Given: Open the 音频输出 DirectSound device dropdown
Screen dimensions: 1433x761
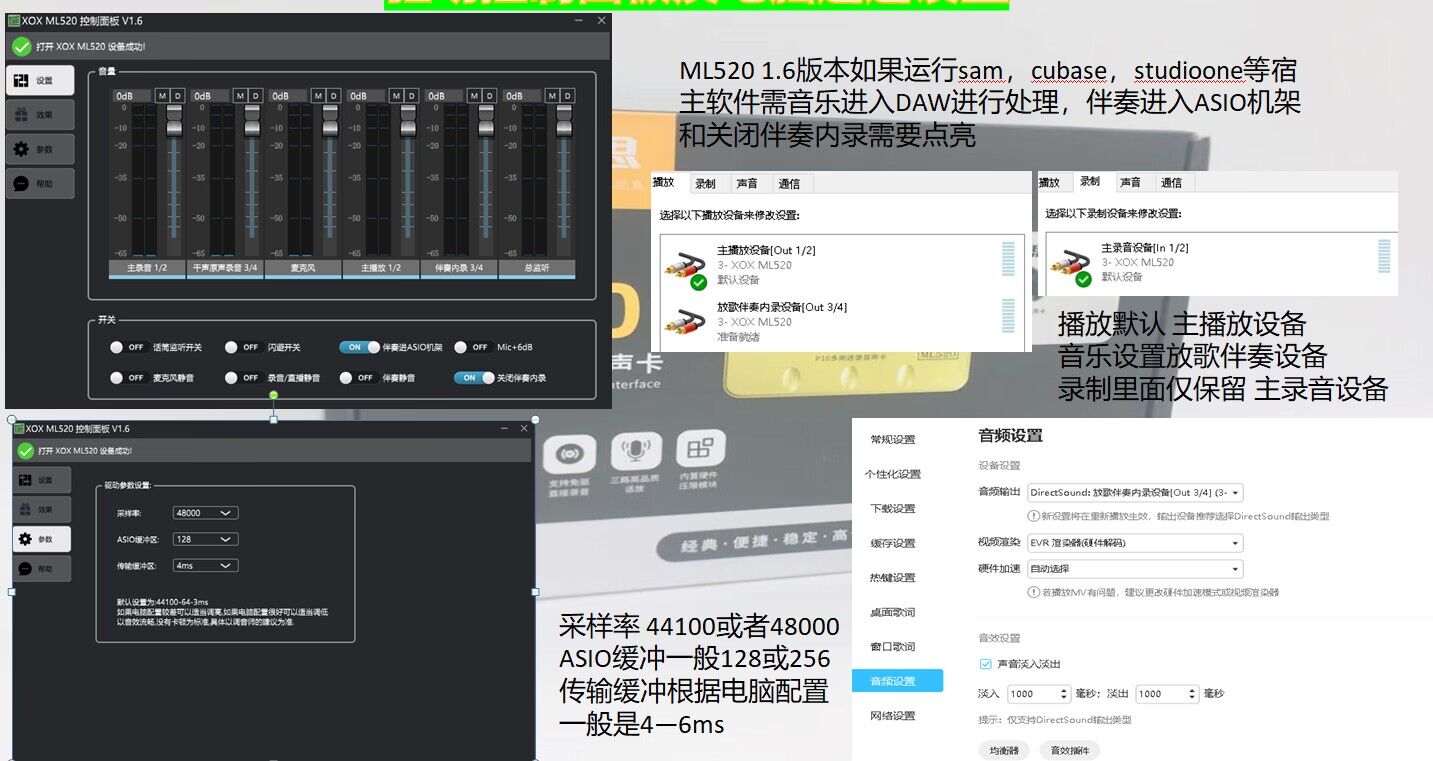Looking at the screenshot, I should pos(1135,493).
